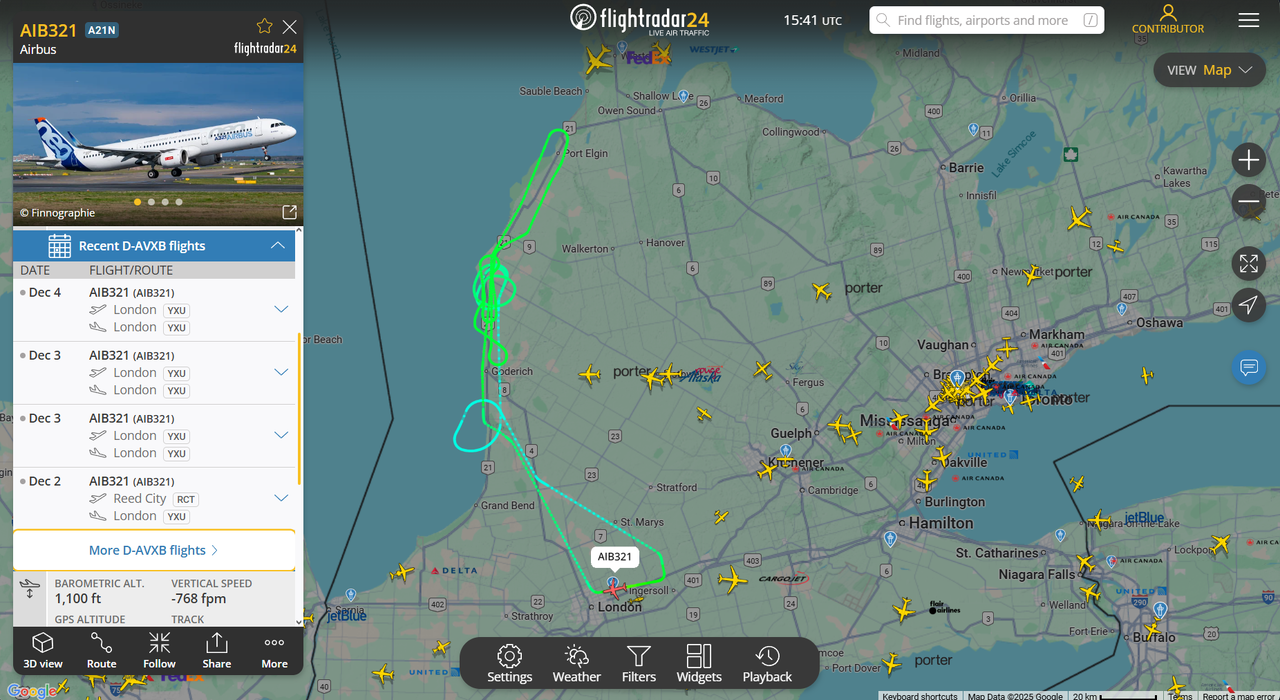Open the Weather layer options
Screen dimensions: 1280x700
point(577,663)
